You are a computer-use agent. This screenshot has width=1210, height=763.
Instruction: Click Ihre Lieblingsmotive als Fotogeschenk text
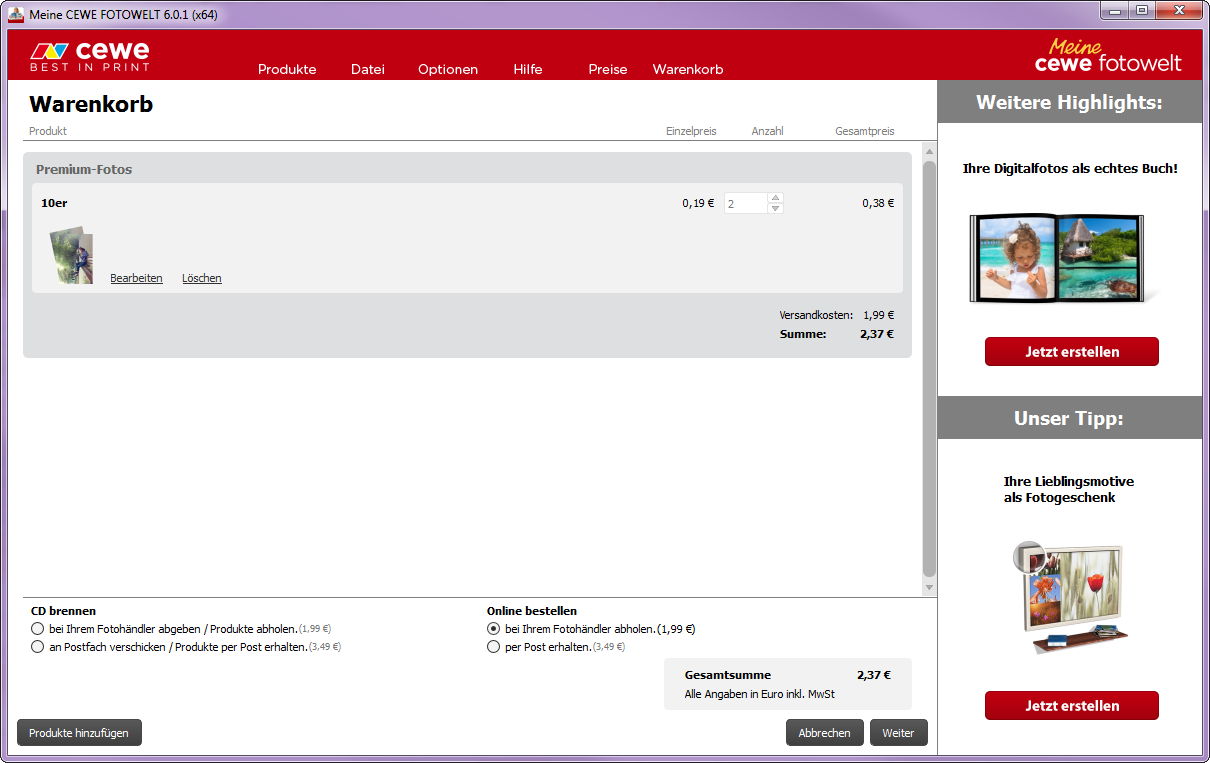pyautogui.click(x=1069, y=489)
